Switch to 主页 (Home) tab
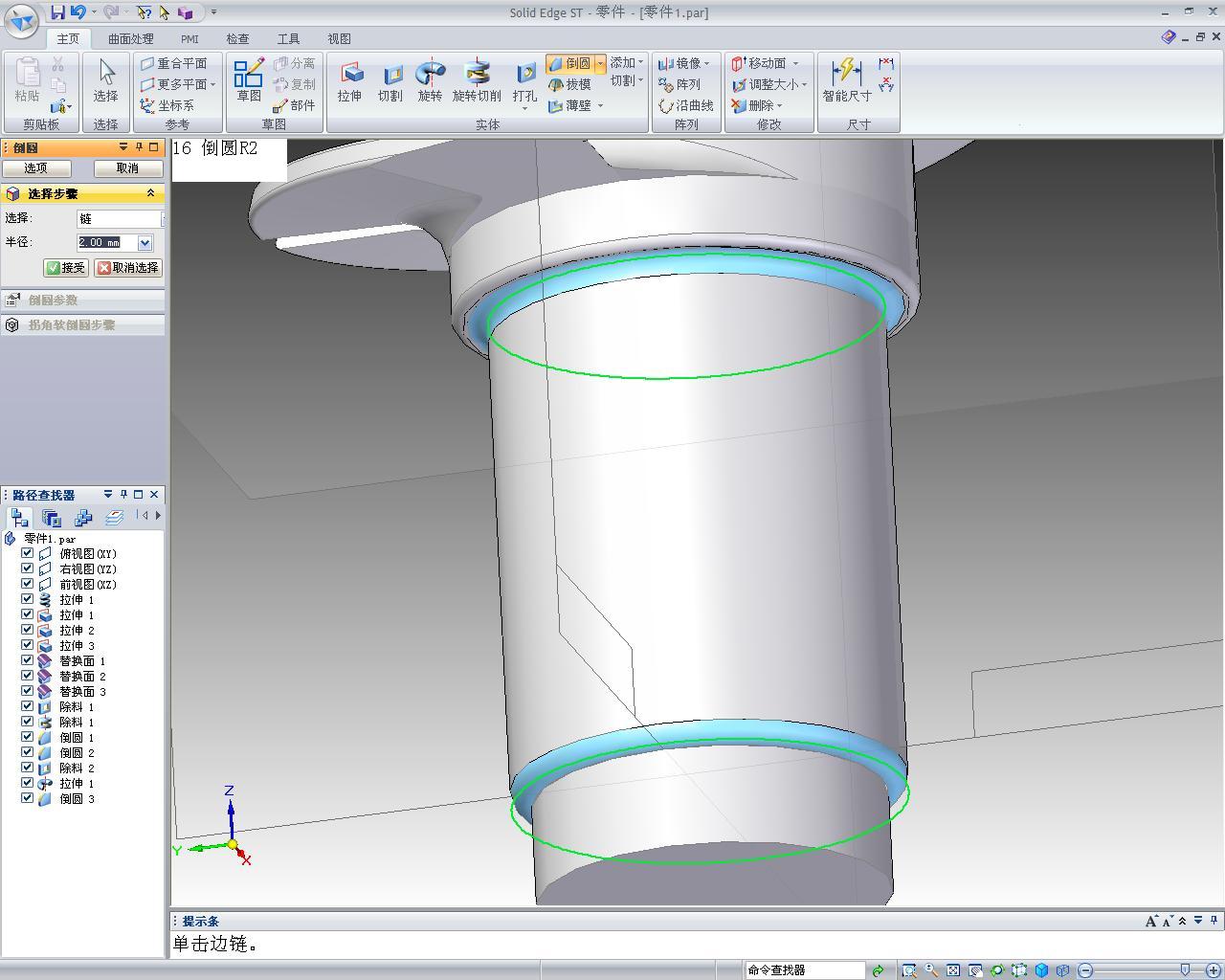Viewport: 1225px width, 980px height. tap(68, 38)
